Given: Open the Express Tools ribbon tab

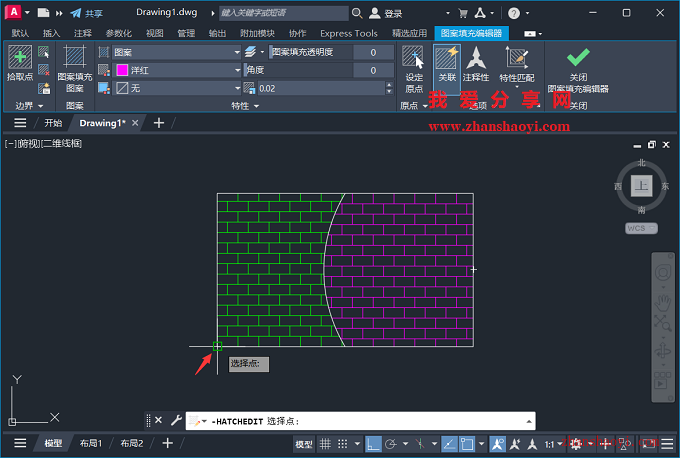Looking at the screenshot, I should (349, 33).
